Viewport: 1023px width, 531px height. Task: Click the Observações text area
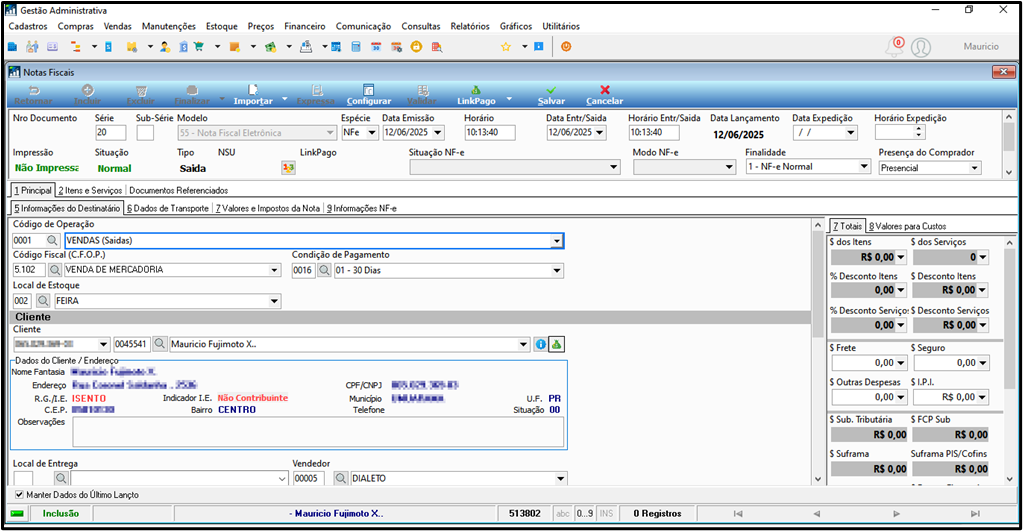tap(318, 432)
